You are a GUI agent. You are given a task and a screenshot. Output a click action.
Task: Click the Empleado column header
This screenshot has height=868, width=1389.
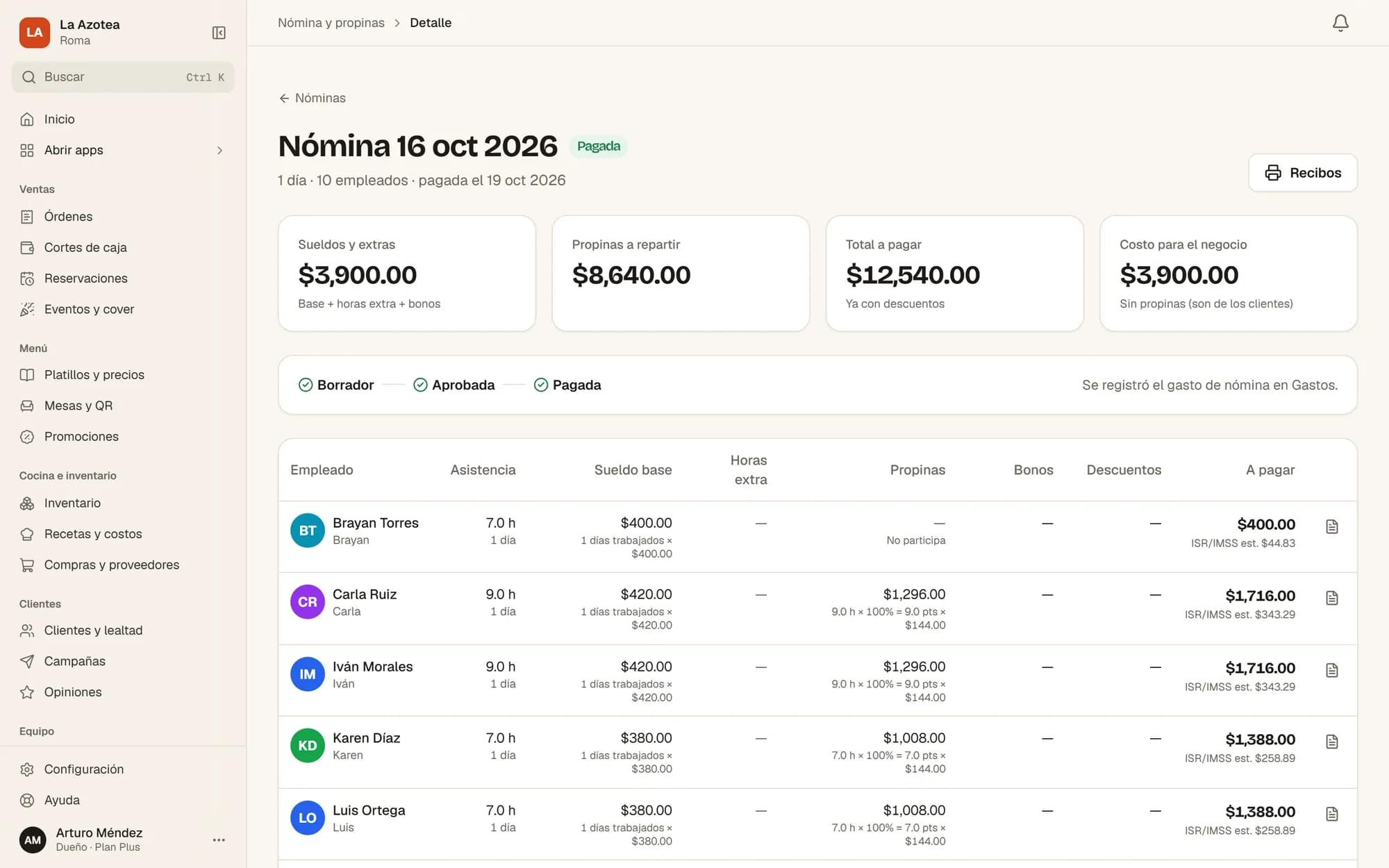point(322,470)
